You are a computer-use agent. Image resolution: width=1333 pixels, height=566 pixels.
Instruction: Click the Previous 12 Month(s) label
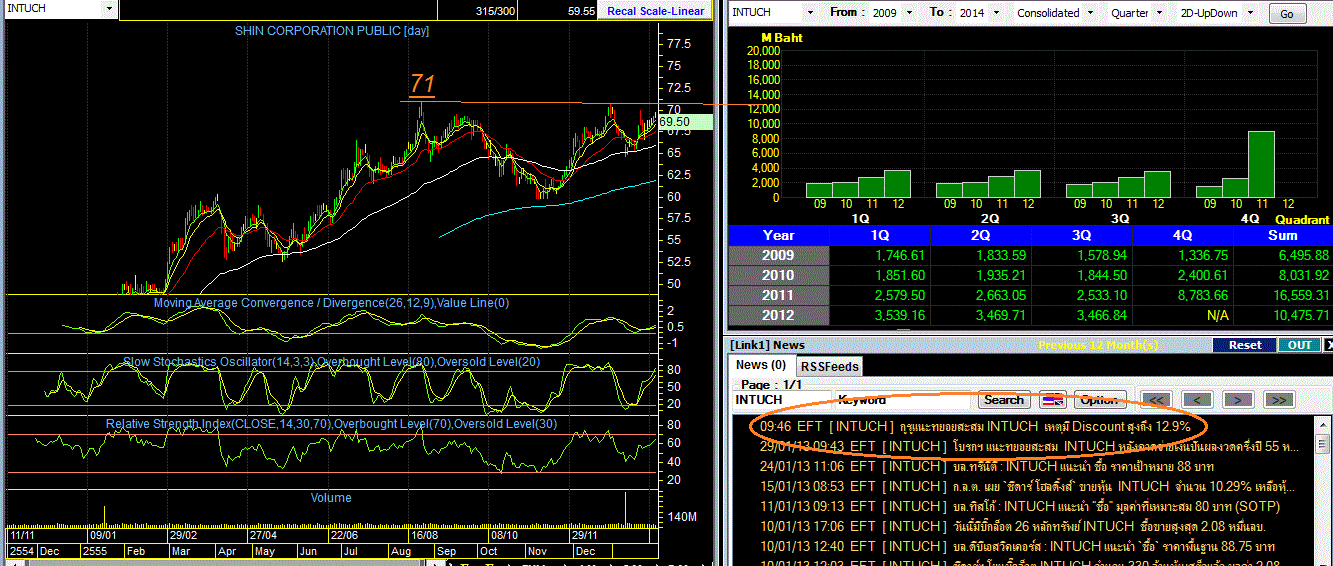1098,345
